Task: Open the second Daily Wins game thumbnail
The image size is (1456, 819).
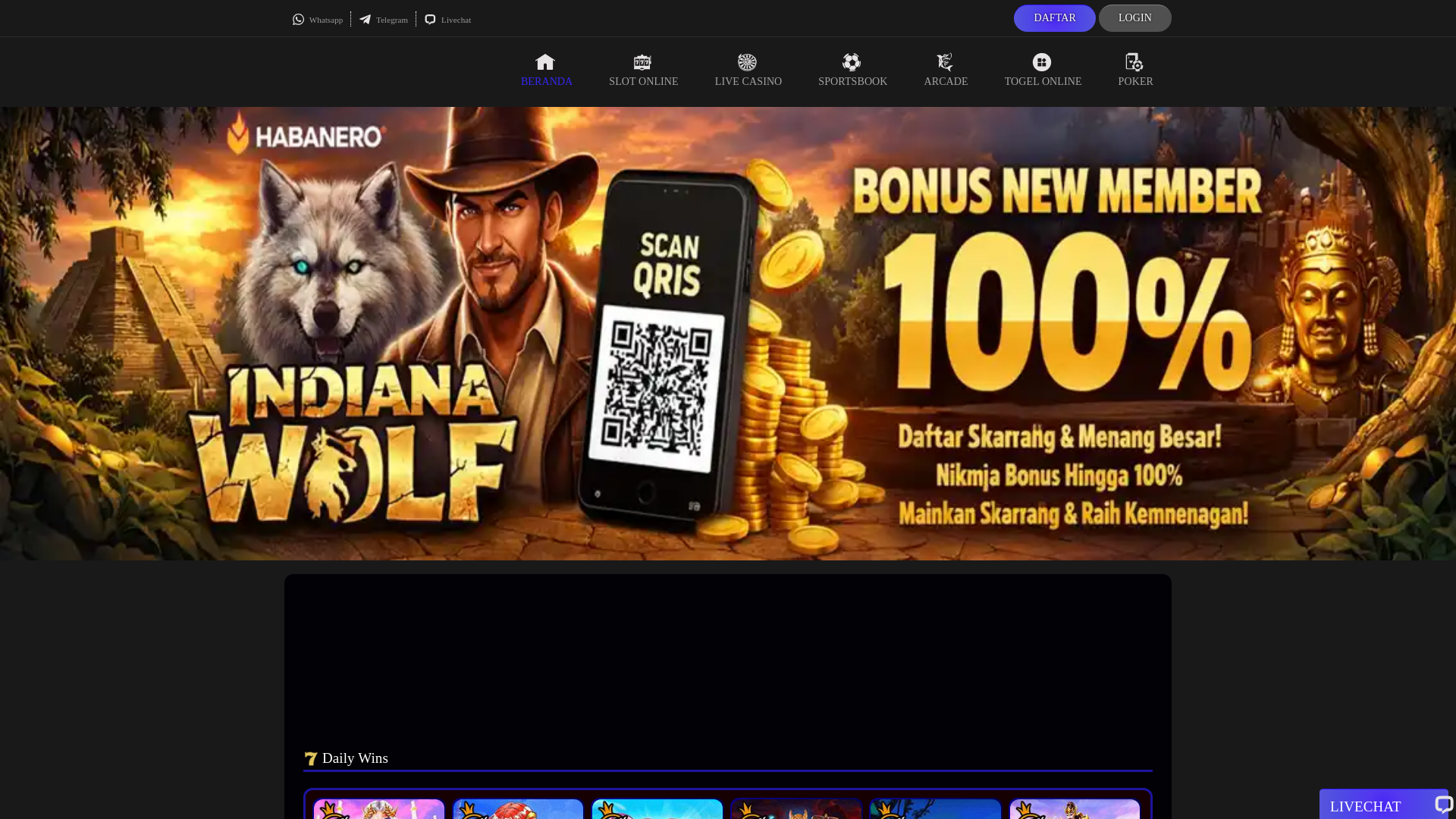Action: [x=518, y=809]
